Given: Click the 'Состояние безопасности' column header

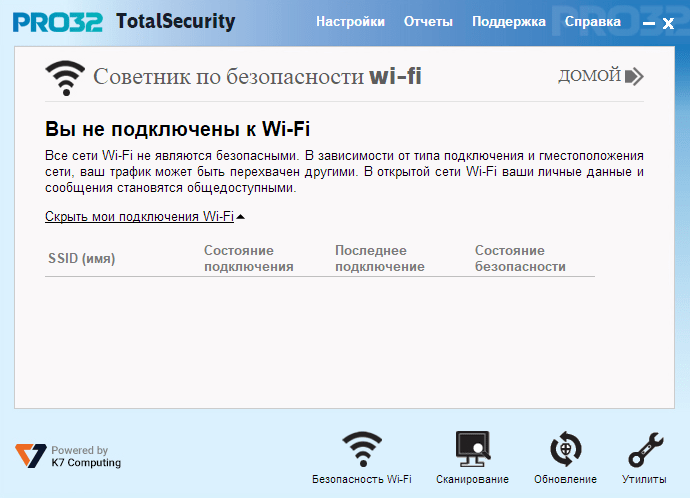Looking at the screenshot, I should pos(520,259).
